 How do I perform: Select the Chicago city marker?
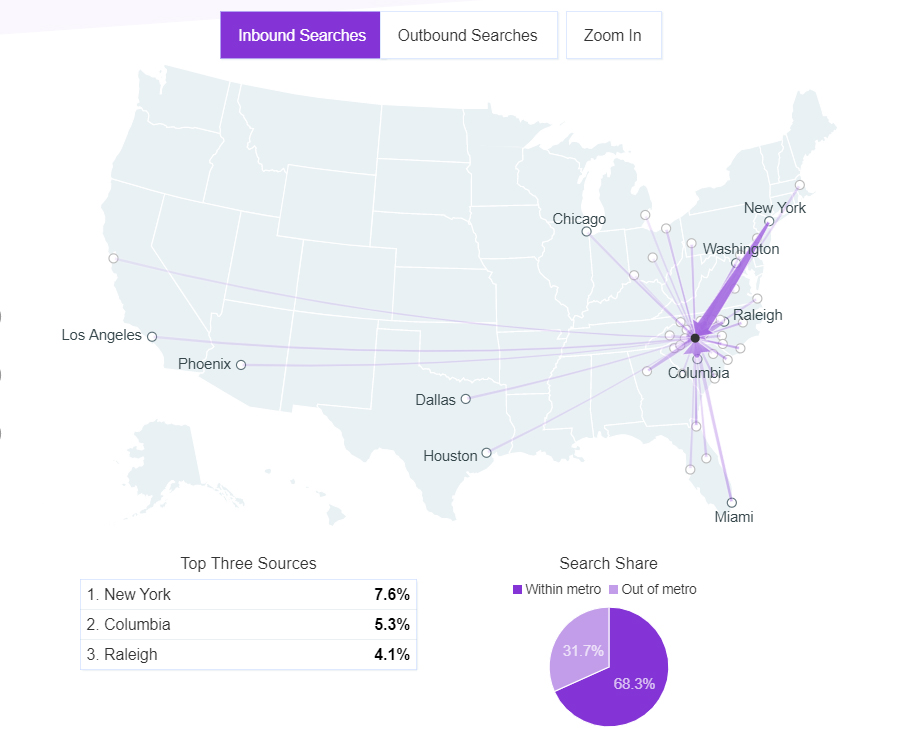(x=586, y=232)
